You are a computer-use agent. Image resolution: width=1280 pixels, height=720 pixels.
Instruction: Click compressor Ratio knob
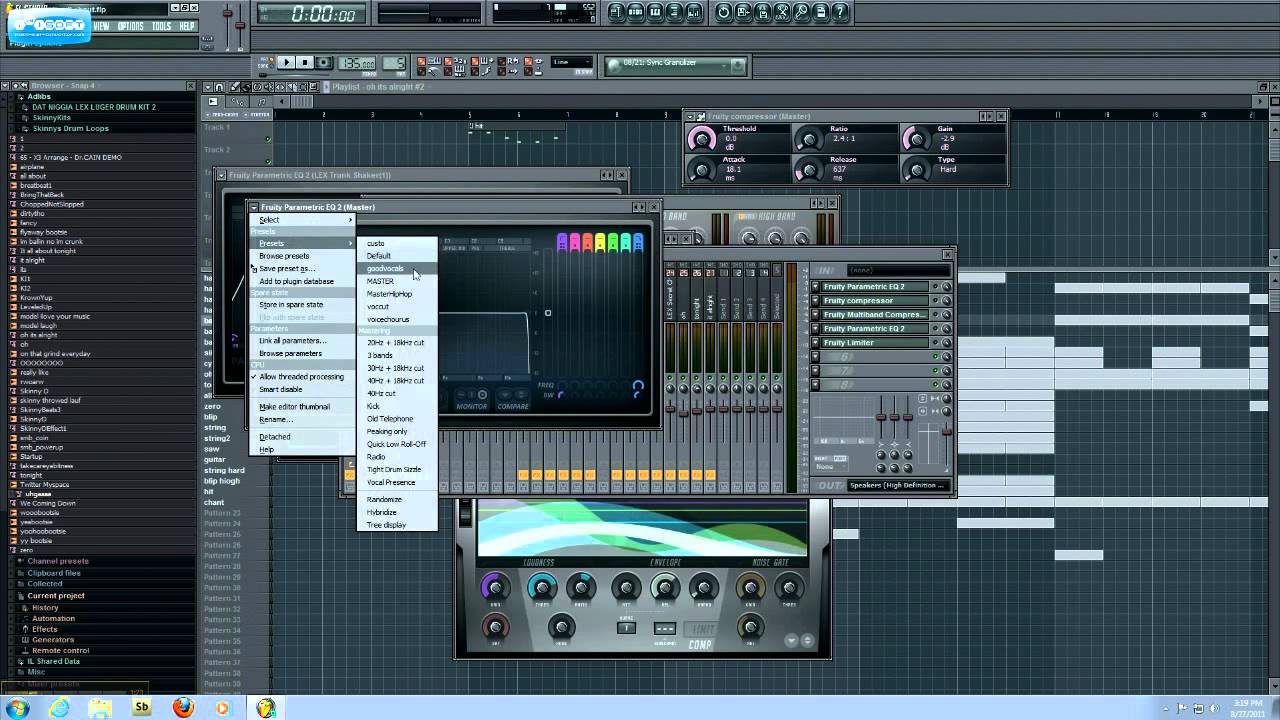pyautogui.click(x=808, y=138)
